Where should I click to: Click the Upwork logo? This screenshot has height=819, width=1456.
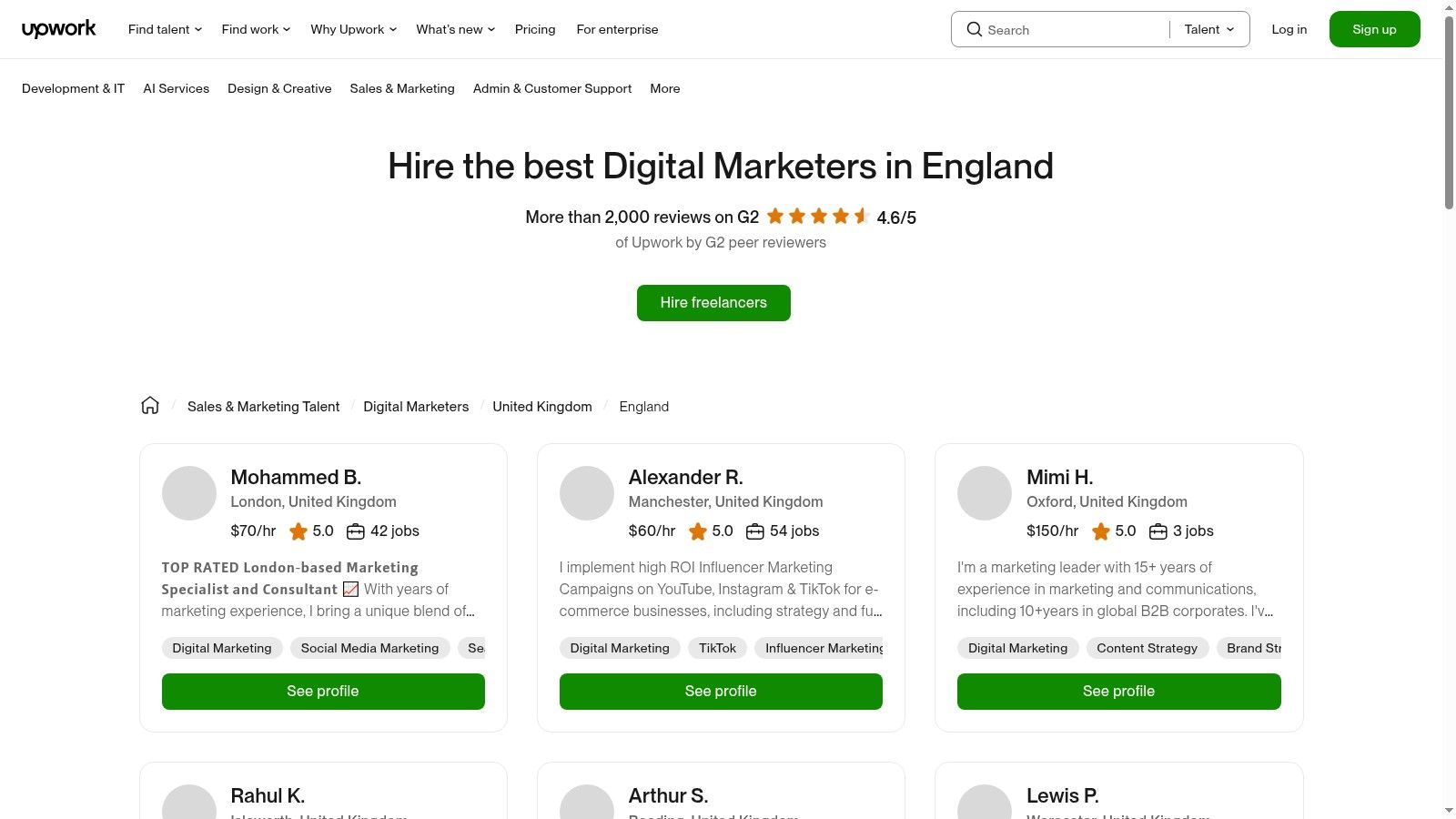click(x=58, y=29)
